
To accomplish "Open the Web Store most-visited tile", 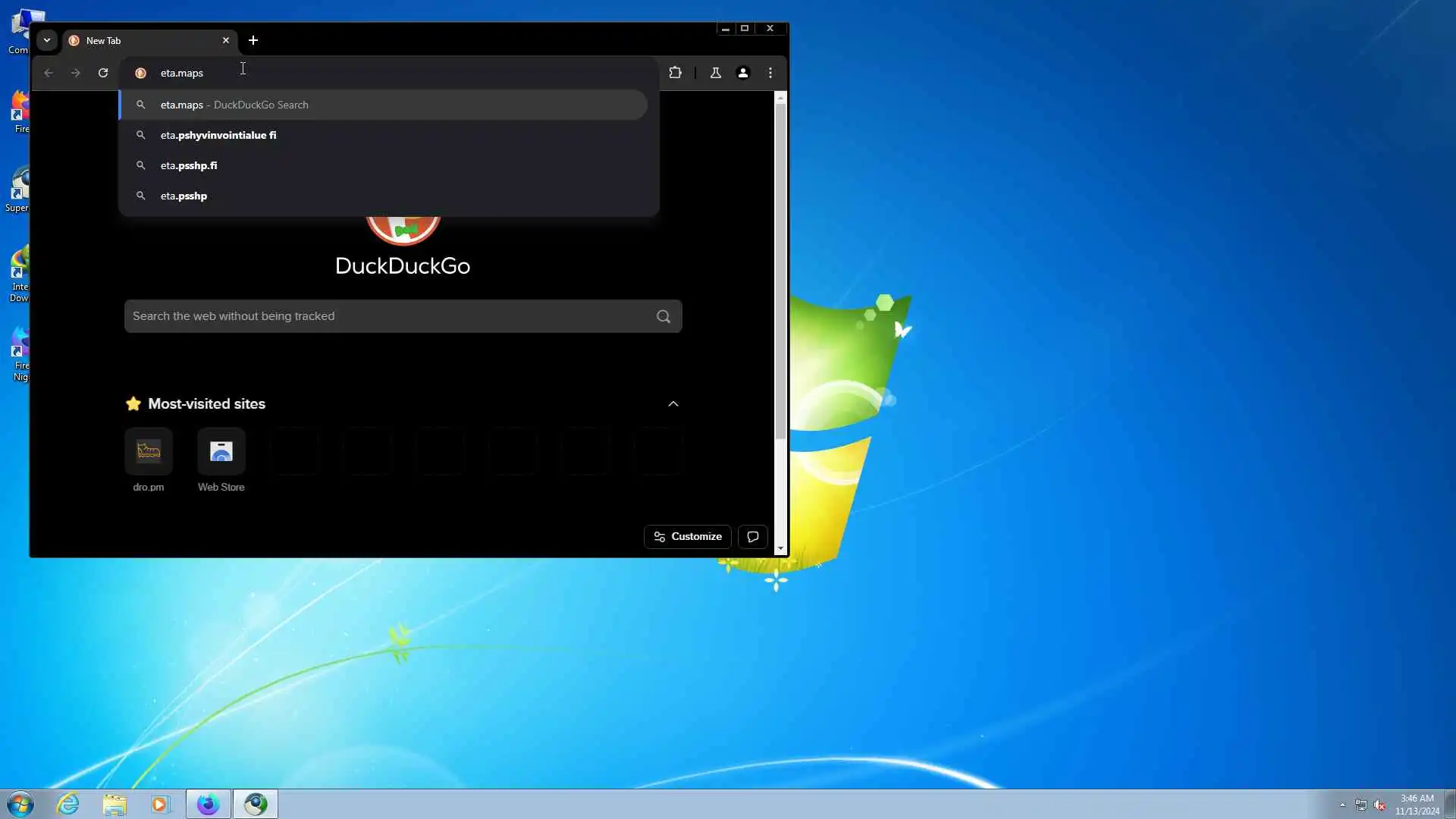I will (221, 453).
